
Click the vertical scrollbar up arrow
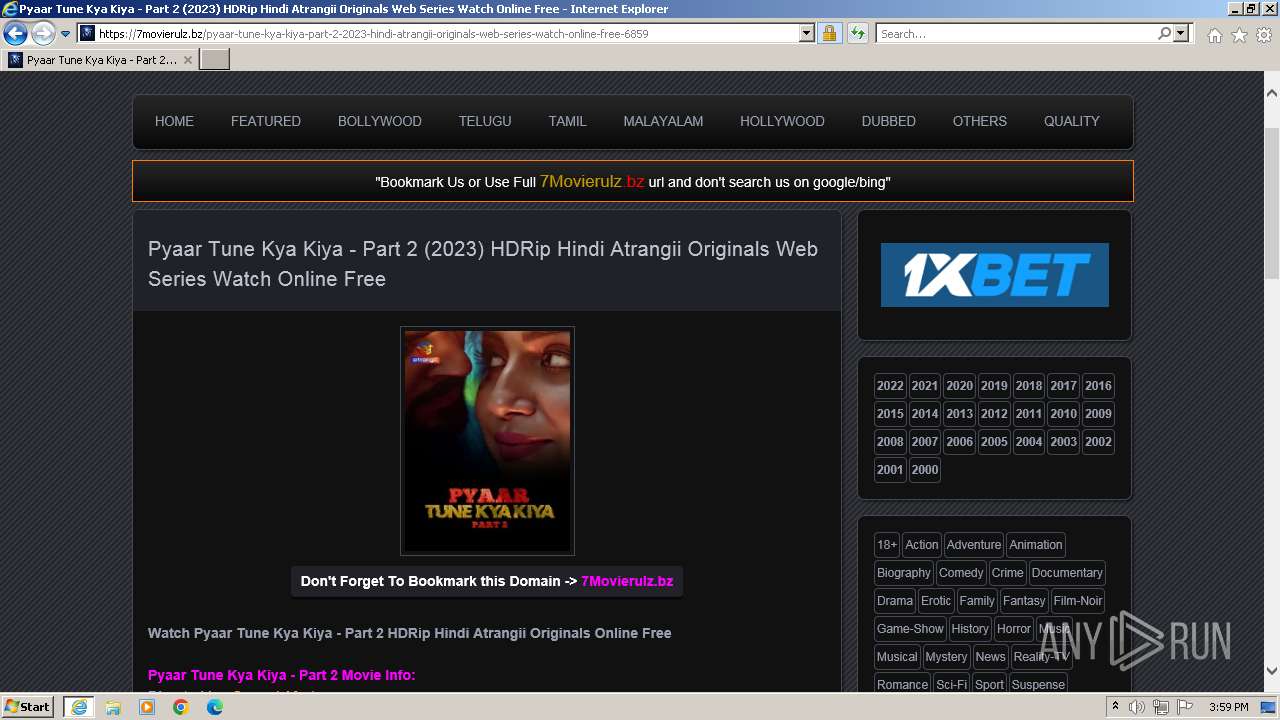click(1272, 92)
